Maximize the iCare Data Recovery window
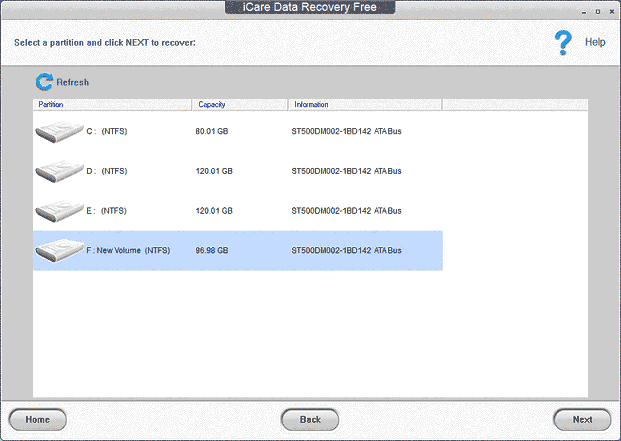Screen dimensions: 621x441 click(x=598, y=12)
